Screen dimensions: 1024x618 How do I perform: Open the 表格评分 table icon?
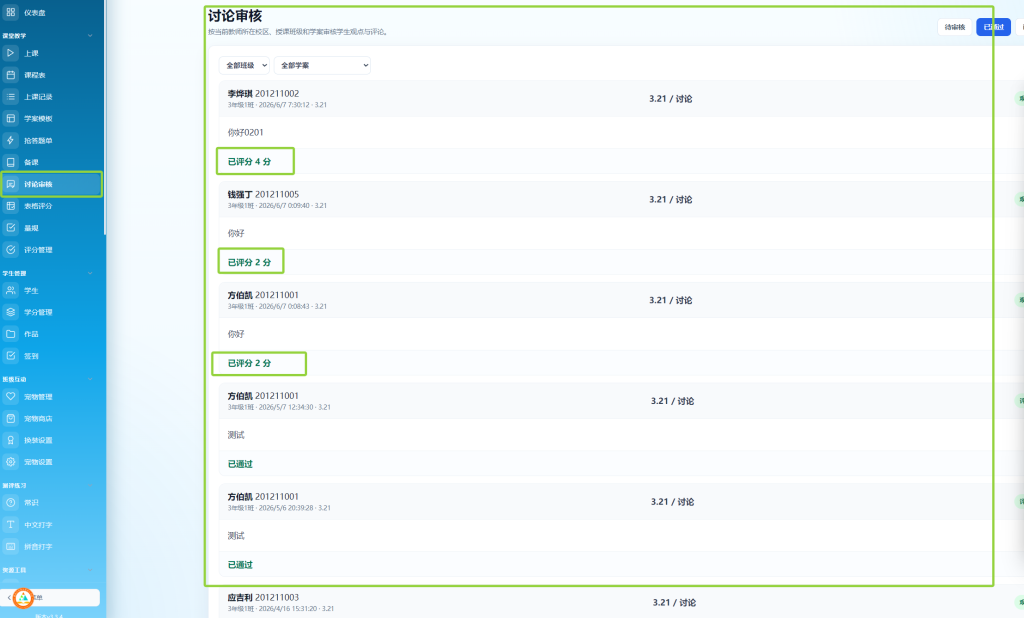[10, 206]
